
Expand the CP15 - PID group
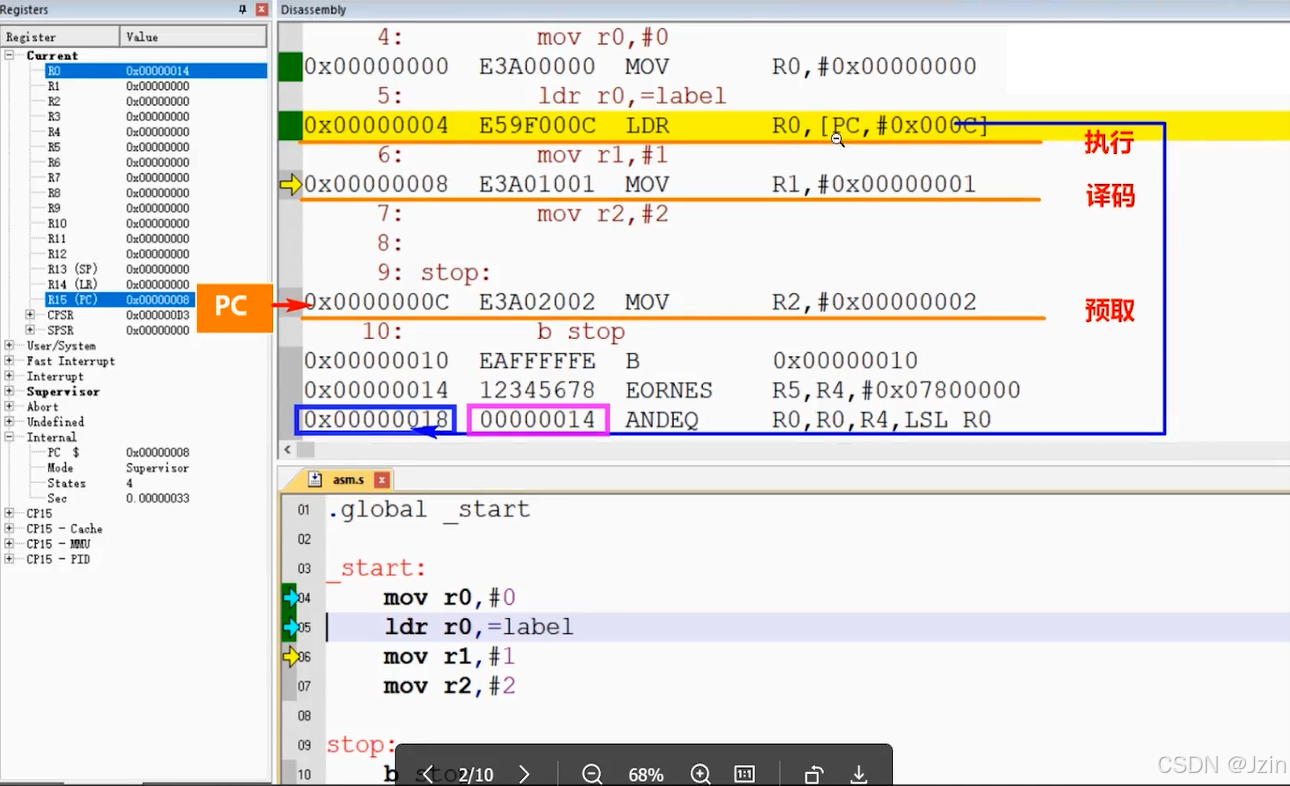click(x=9, y=559)
